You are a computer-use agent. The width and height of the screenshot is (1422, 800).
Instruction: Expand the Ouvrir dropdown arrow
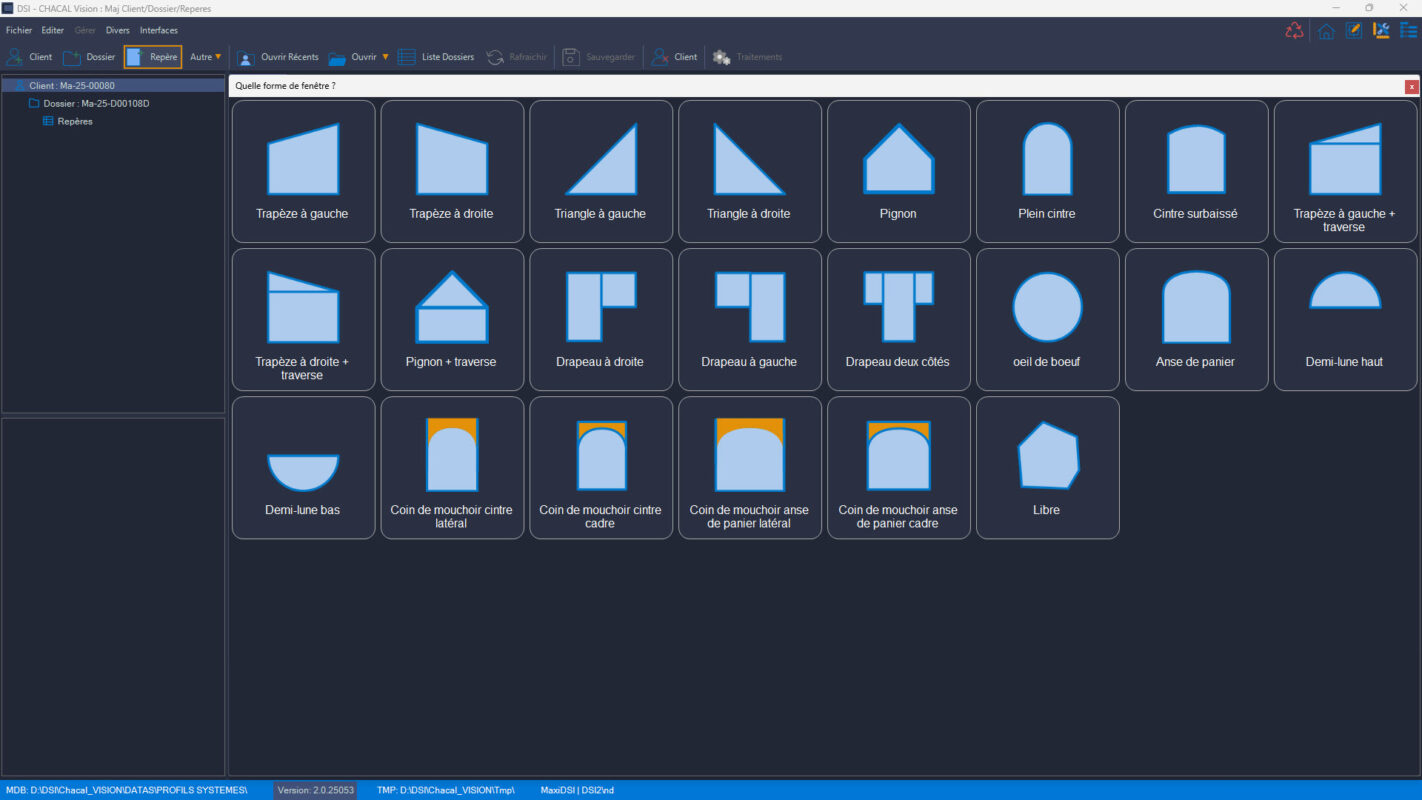coord(385,57)
